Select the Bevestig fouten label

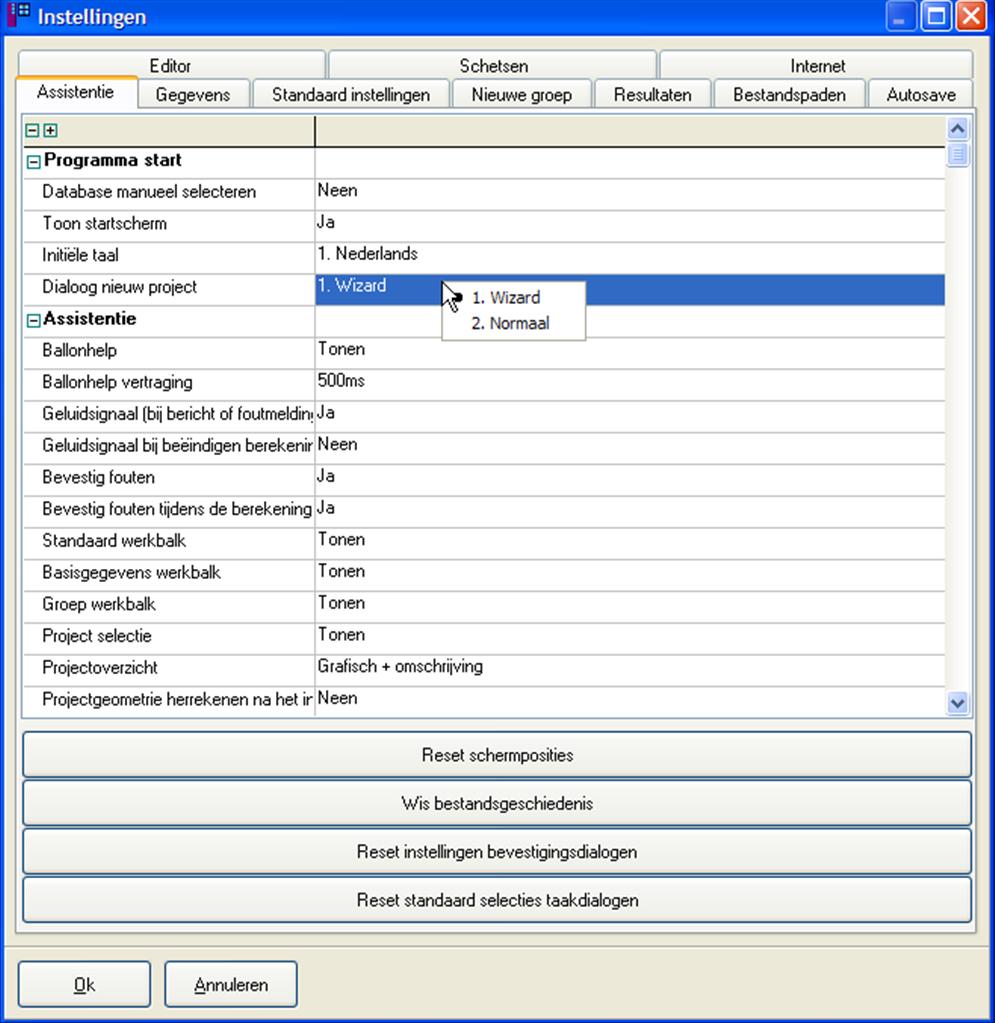[99, 478]
